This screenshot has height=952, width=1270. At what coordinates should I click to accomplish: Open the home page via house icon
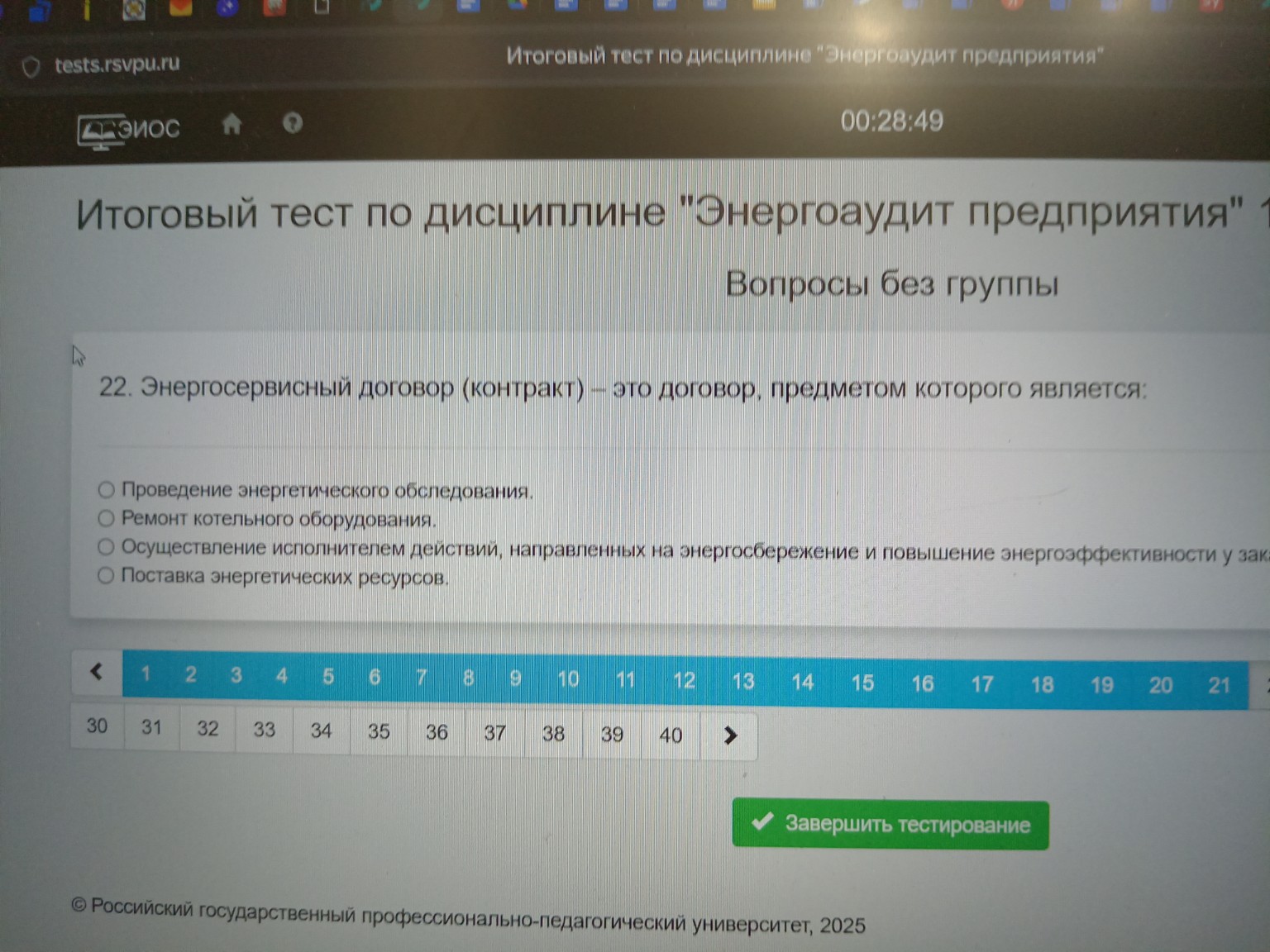tap(232, 123)
